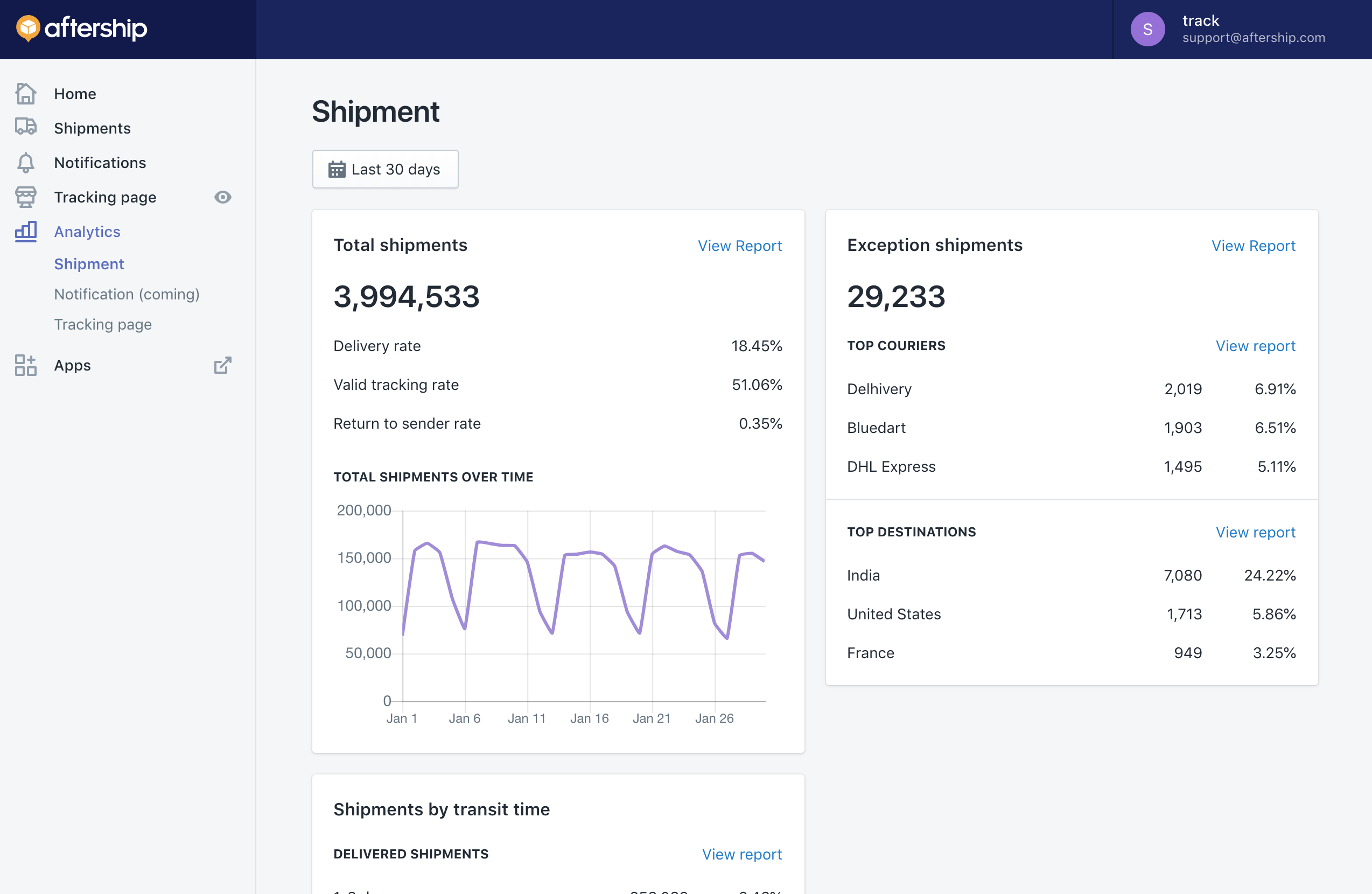
Task: Click the Home house icon
Action: tap(25, 93)
